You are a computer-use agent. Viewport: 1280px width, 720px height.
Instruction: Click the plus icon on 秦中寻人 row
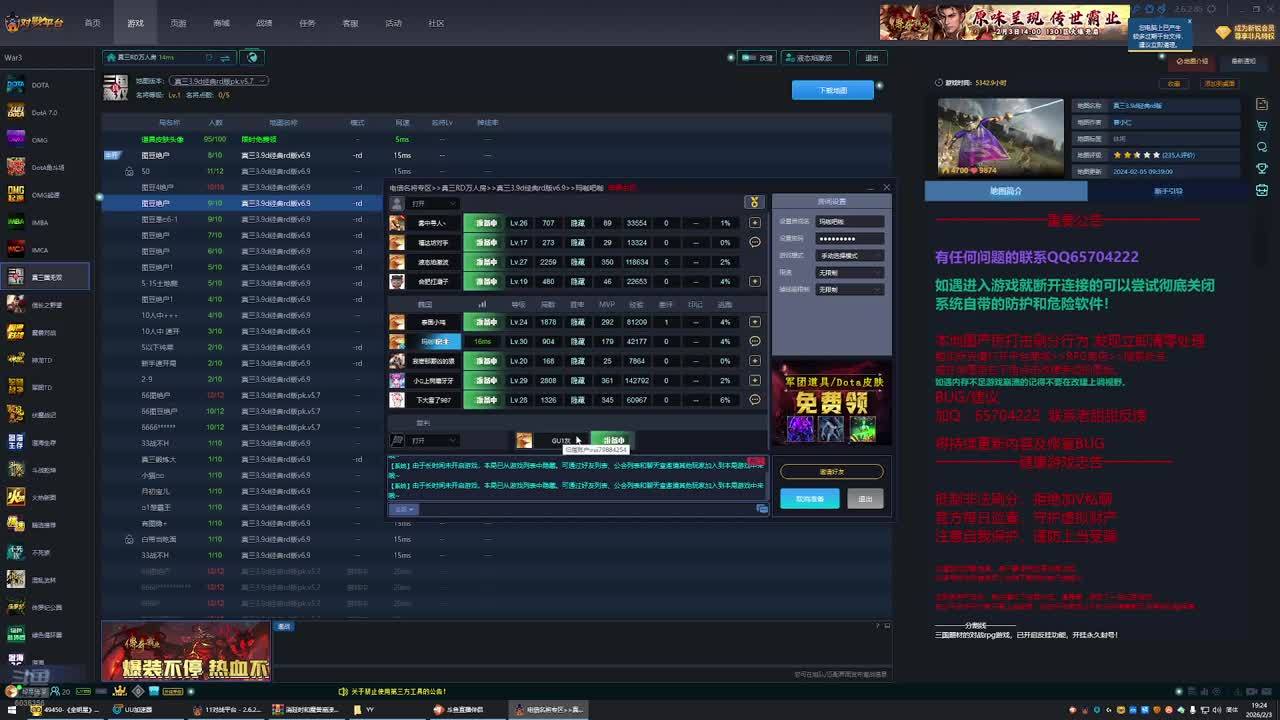pyautogui.click(x=754, y=223)
